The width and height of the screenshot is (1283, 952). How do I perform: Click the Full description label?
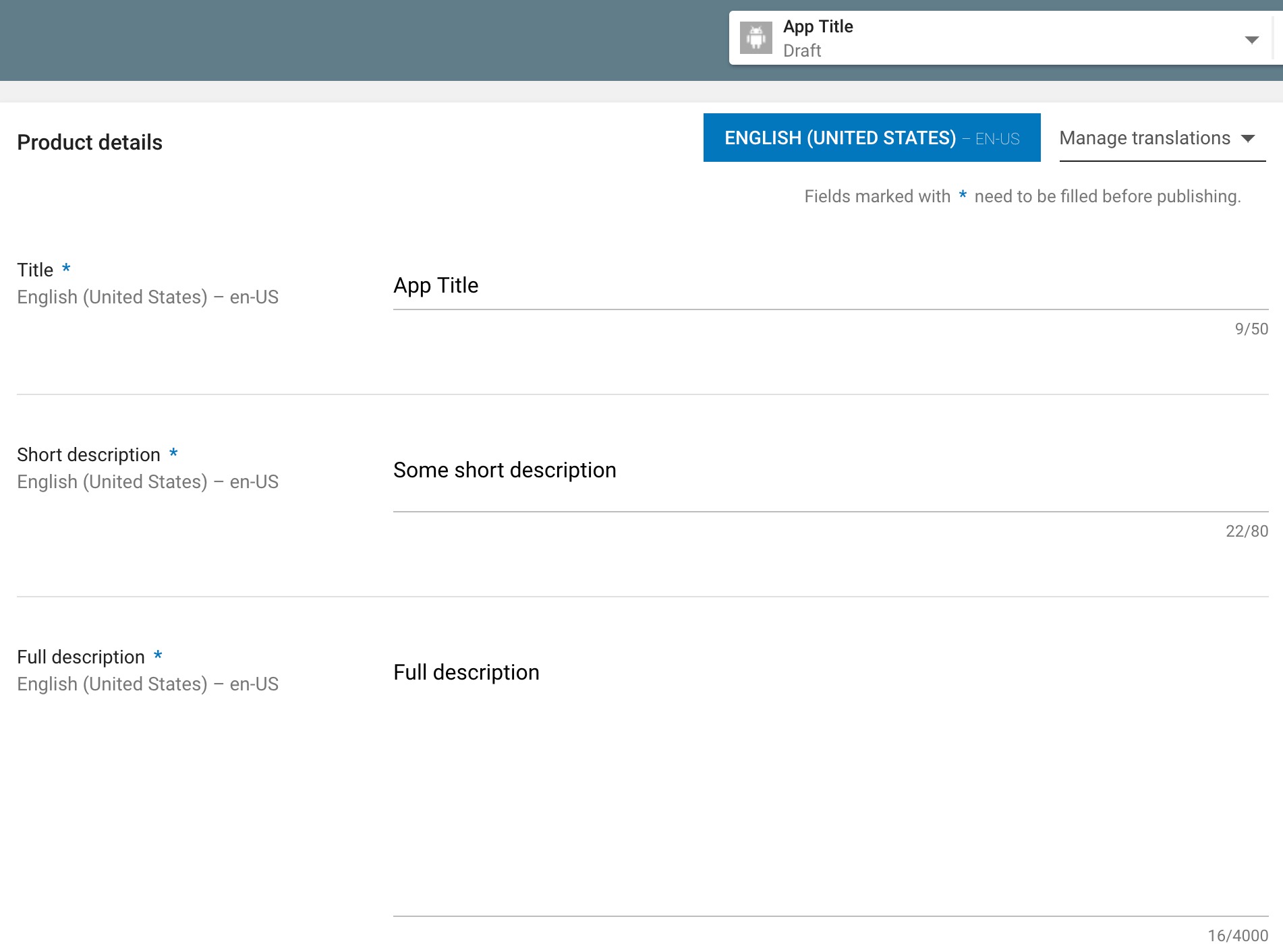[x=81, y=657]
